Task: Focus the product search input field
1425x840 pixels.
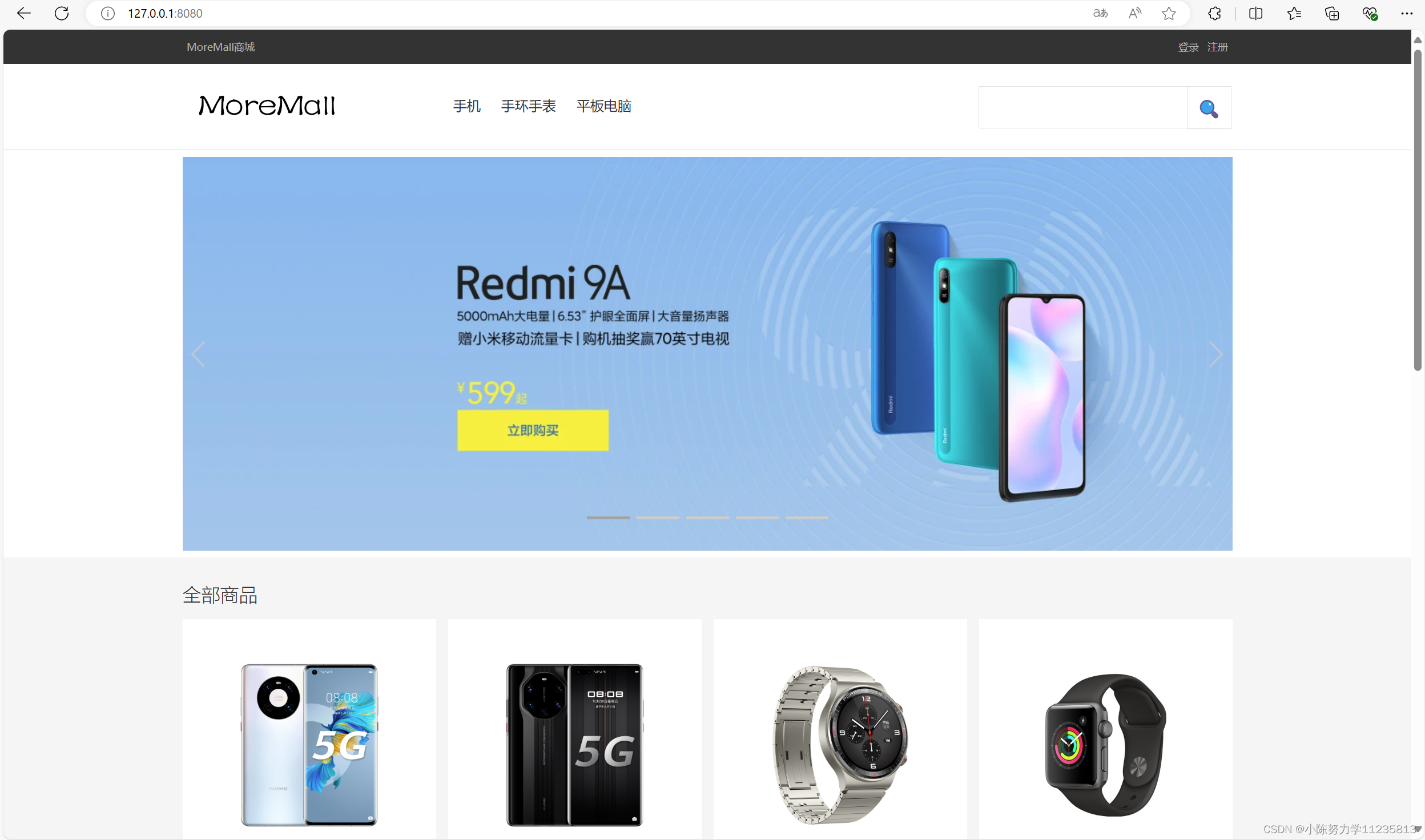Action: 1082,107
